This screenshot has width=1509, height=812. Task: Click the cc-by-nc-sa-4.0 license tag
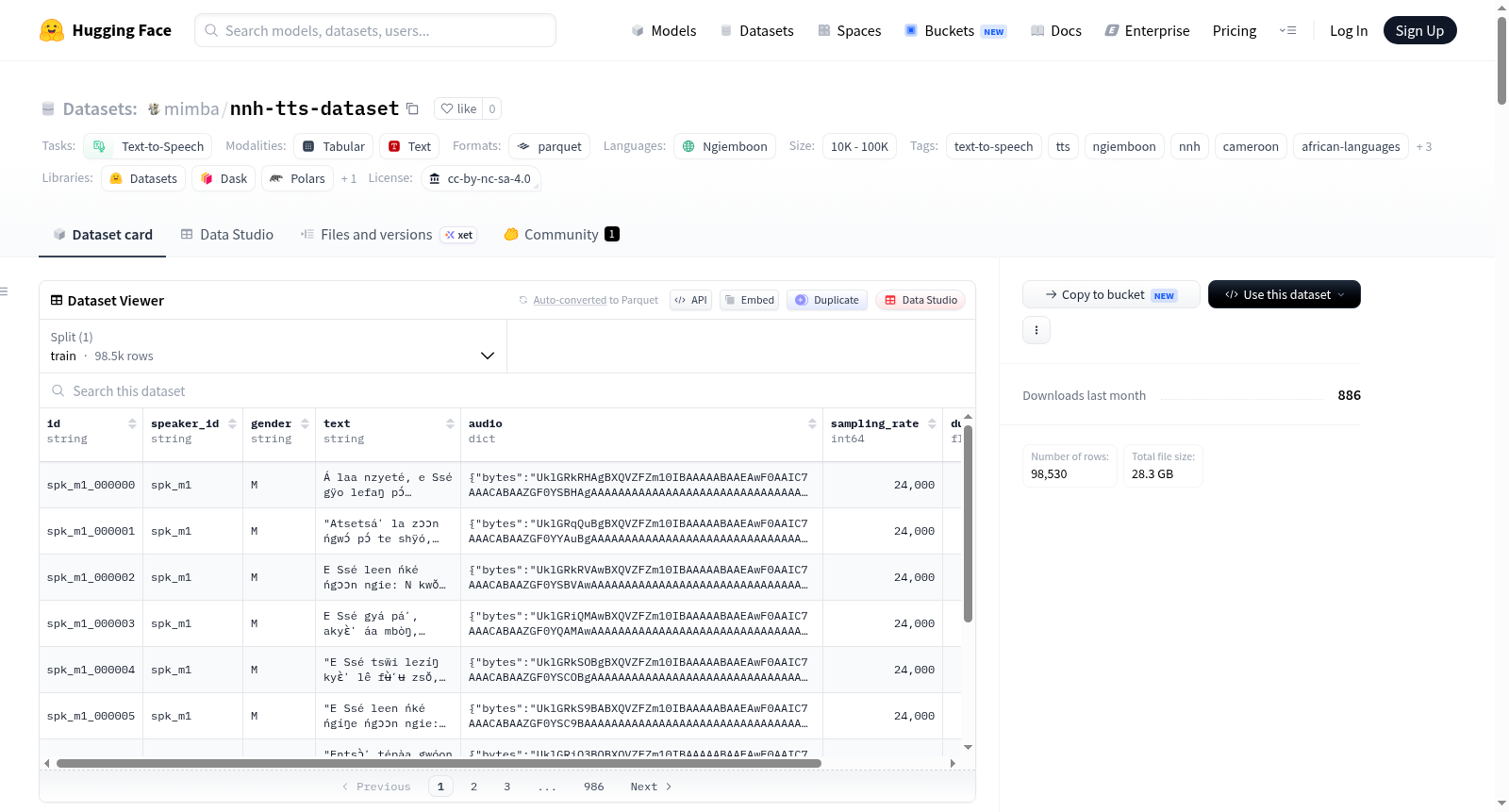(x=480, y=178)
